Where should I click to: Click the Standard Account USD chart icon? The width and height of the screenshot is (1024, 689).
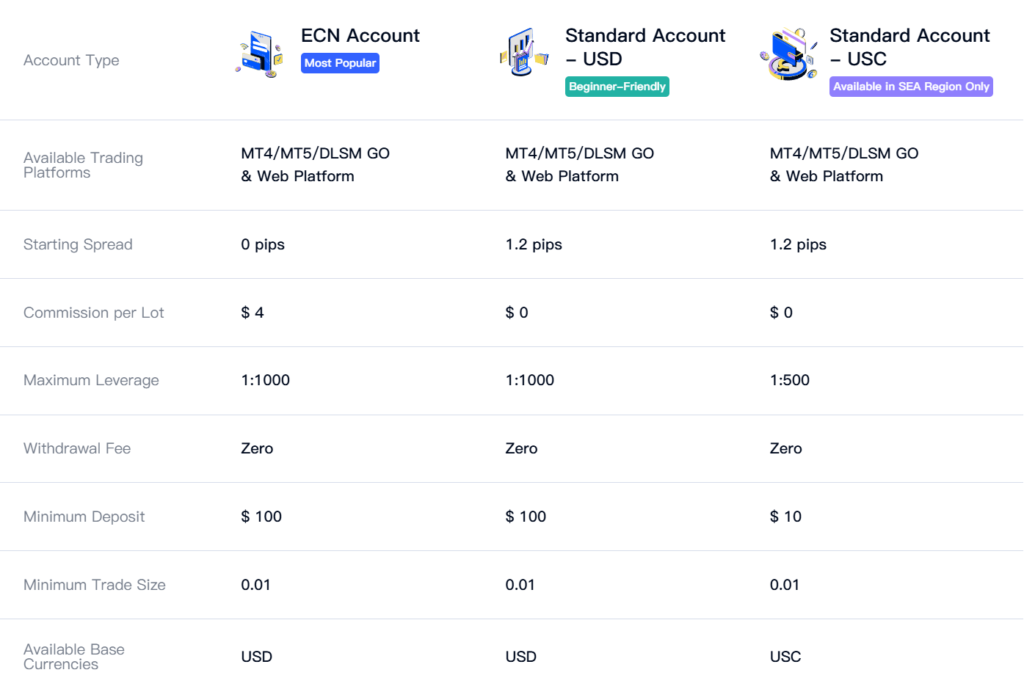point(524,55)
